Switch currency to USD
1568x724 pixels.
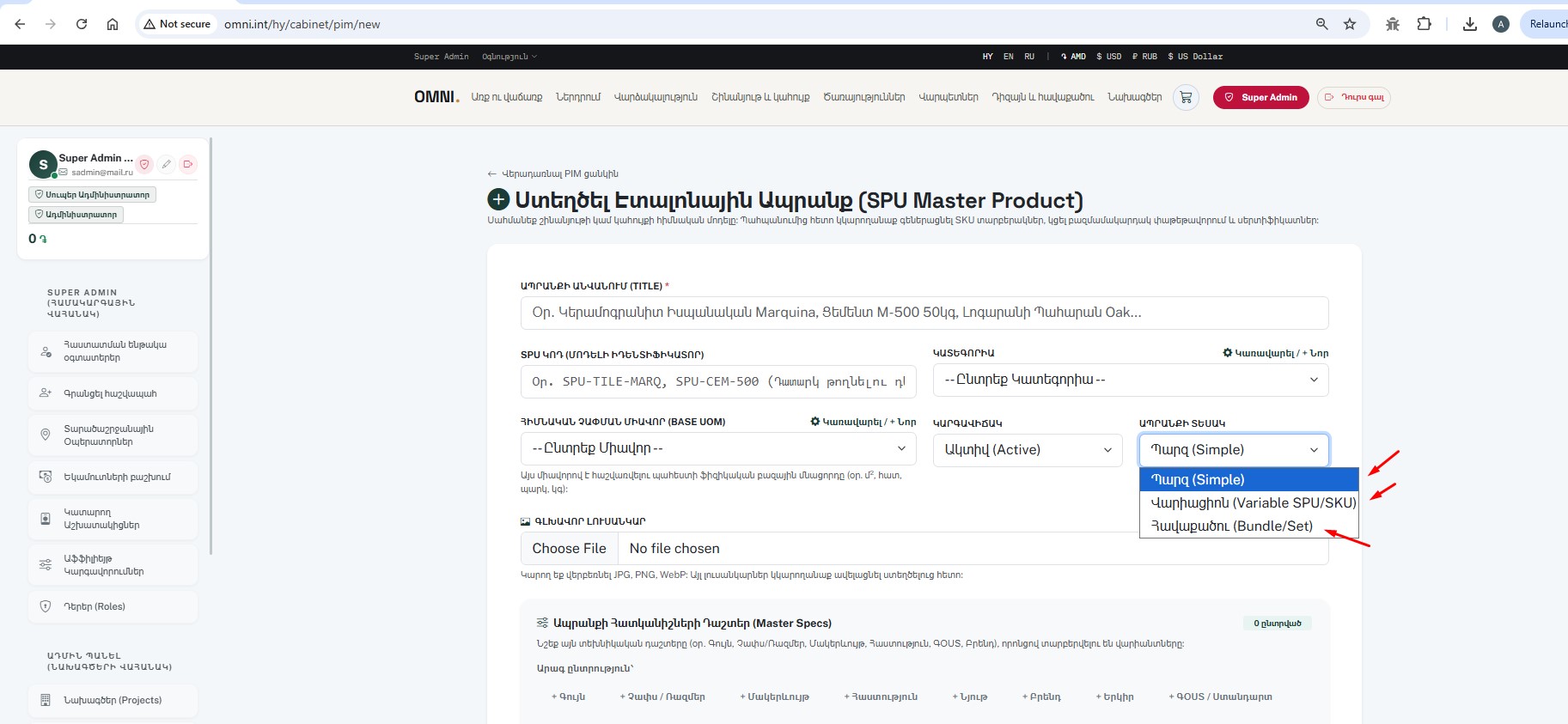[1108, 57]
